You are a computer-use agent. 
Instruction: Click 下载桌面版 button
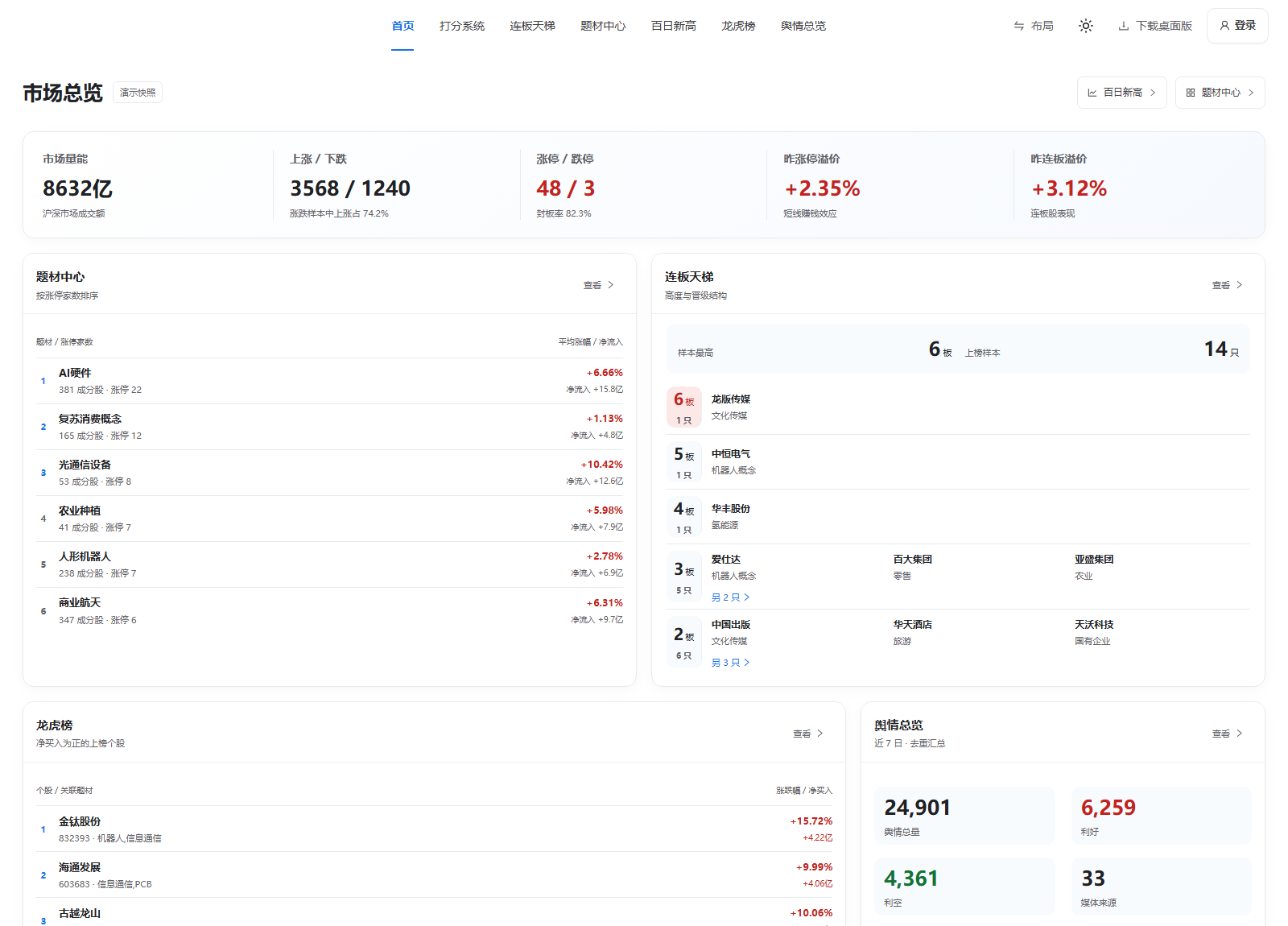pyautogui.click(x=1155, y=26)
